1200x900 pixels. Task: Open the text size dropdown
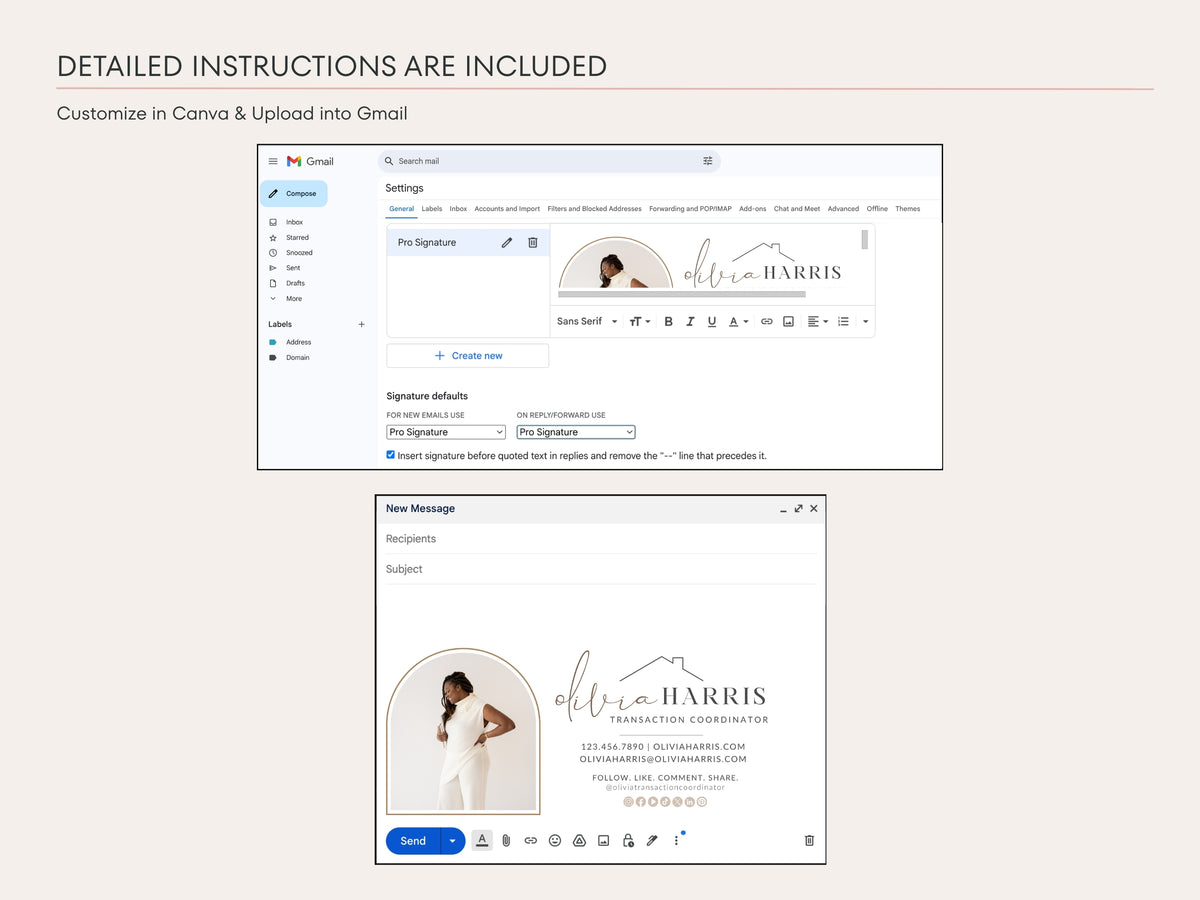(x=639, y=322)
